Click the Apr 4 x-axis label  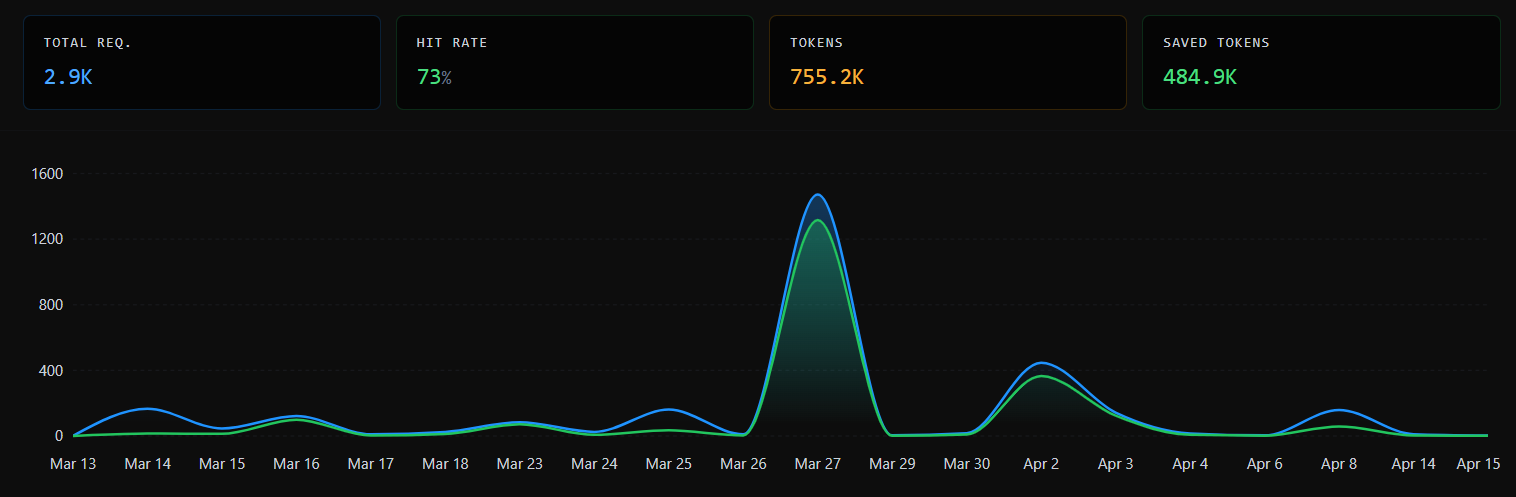(1190, 464)
